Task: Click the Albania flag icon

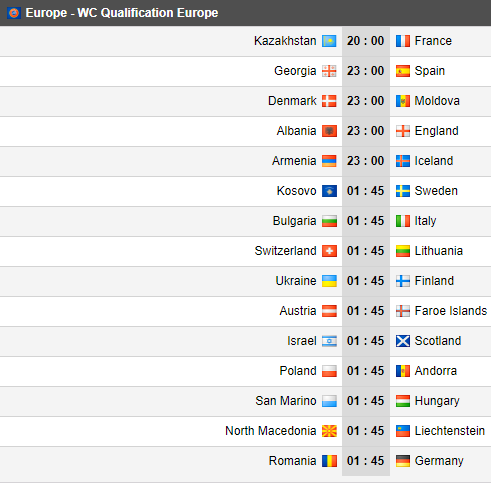Action: pos(329,131)
